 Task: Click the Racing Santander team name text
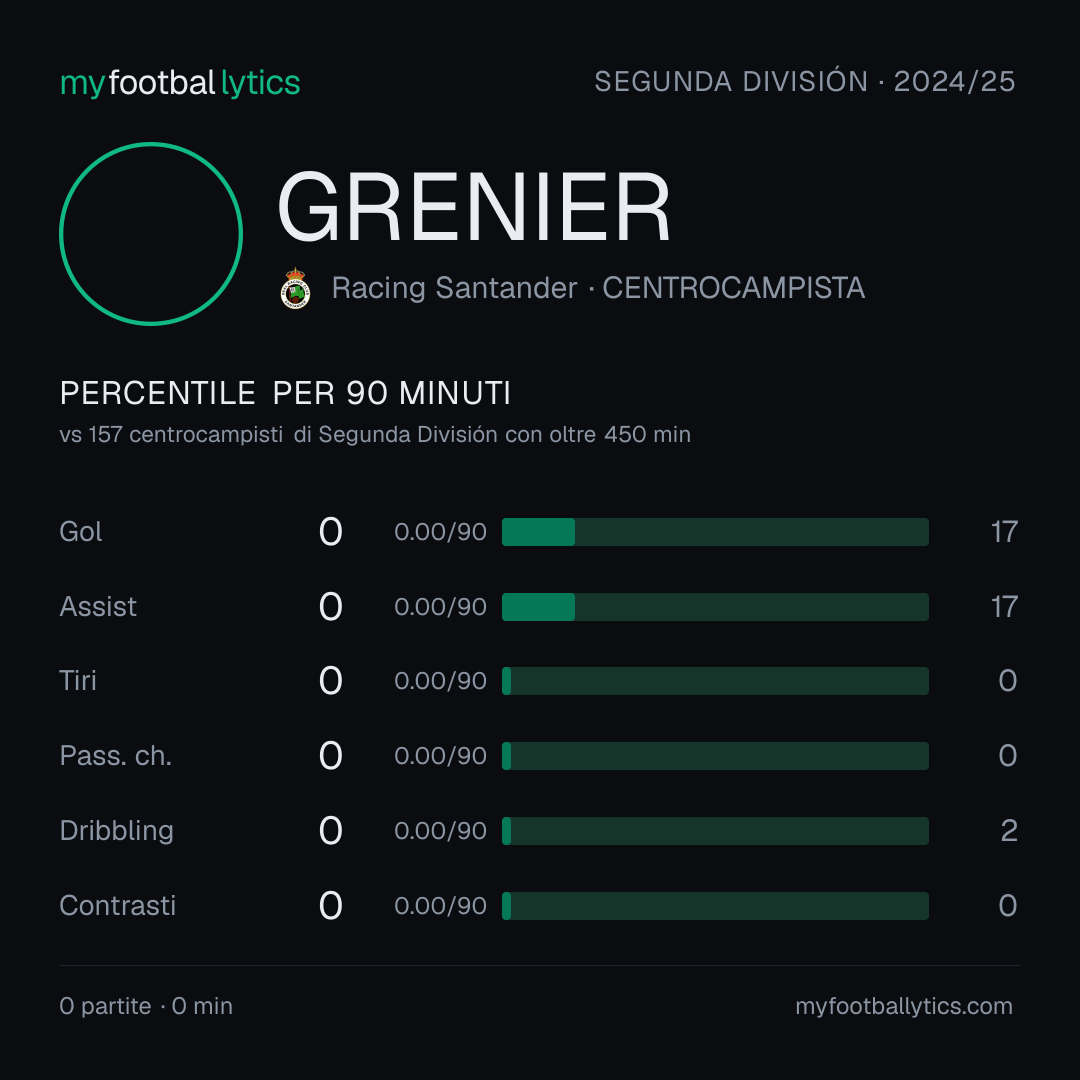click(x=455, y=288)
